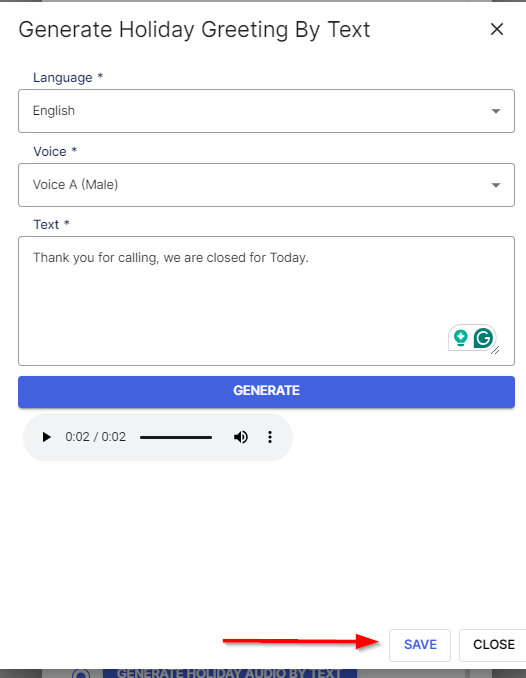The width and height of the screenshot is (526, 678).
Task: Close the dialog with the X icon
Action: pos(497,29)
